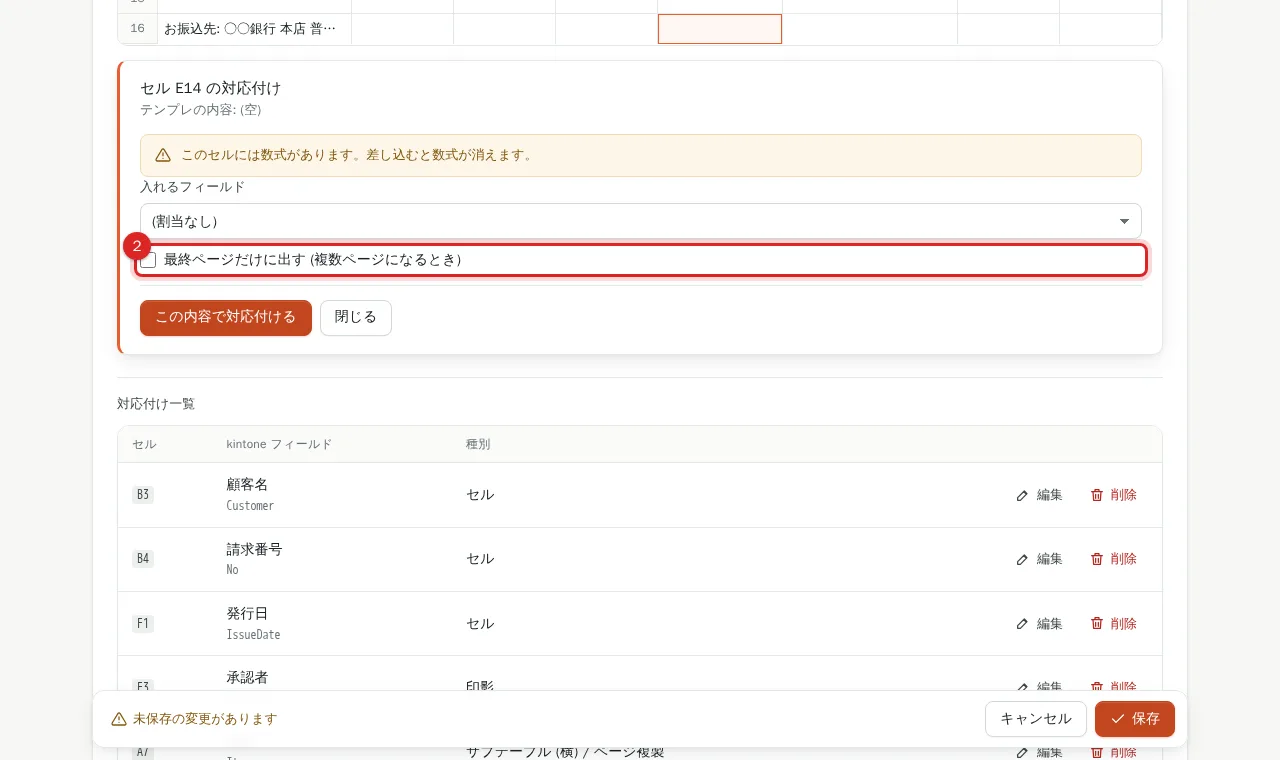Click the B4 cell badge
The height and width of the screenshot is (760, 1280).
click(143, 559)
